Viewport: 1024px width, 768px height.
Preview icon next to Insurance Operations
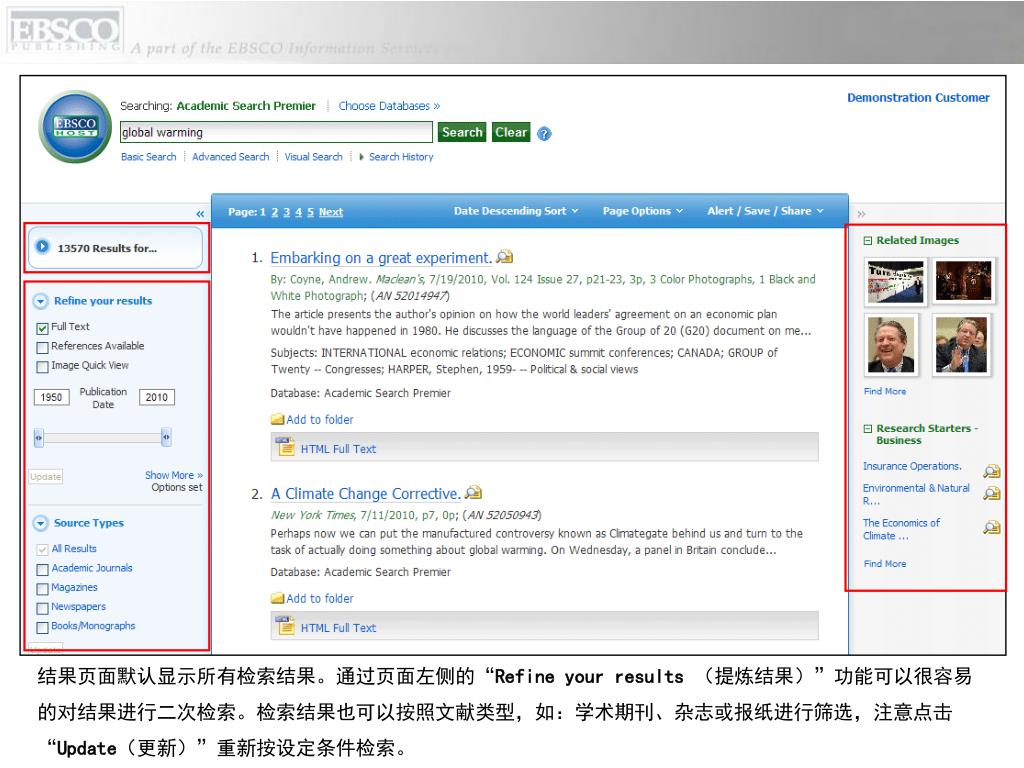coord(991,471)
